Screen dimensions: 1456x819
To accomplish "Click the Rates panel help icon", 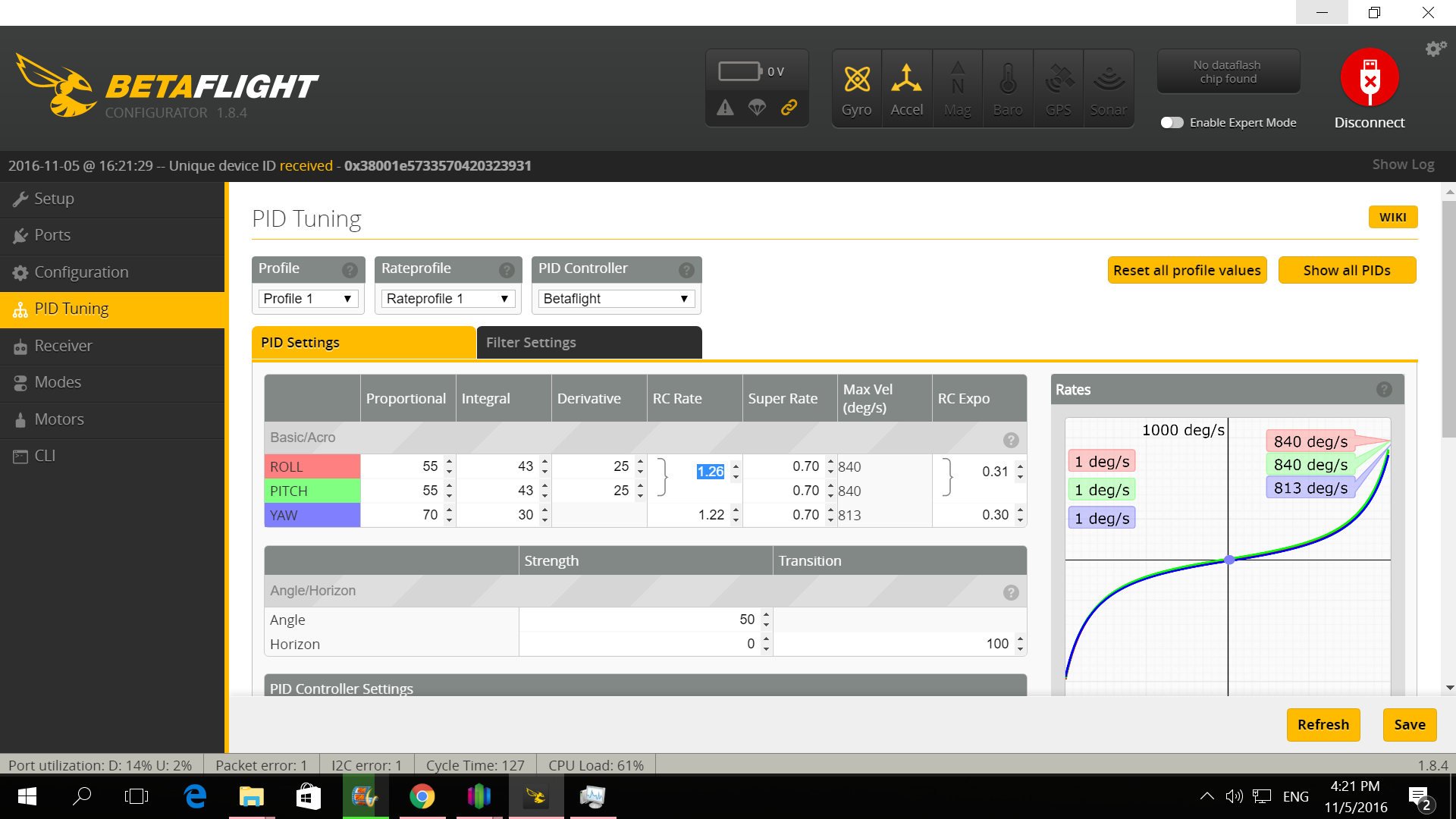I will tap(1384, 390).
